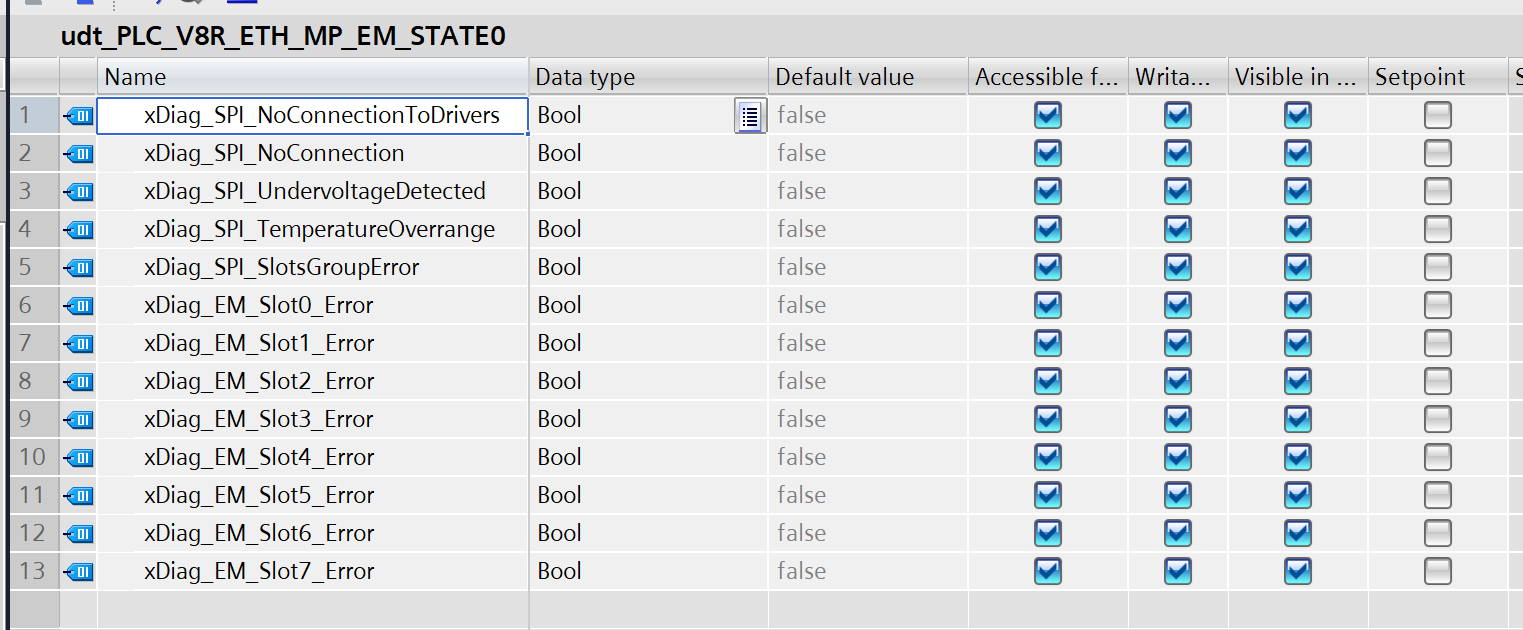Uncheck Visible checkbox for xDiag_EM_Slot6_Error
The width and height of the screenshot is (1523, 630).
(x=1297, y=534)
